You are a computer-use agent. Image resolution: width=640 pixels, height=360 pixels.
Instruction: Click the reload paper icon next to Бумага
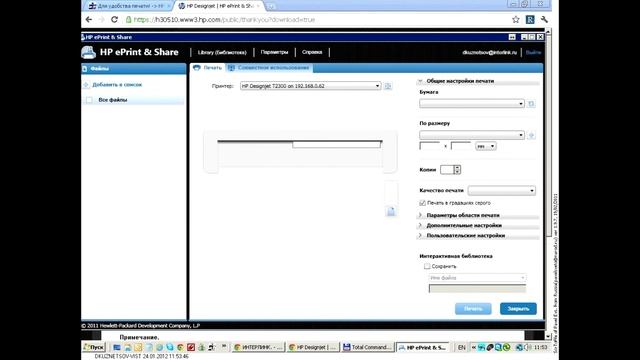click(x=531, y=104)
